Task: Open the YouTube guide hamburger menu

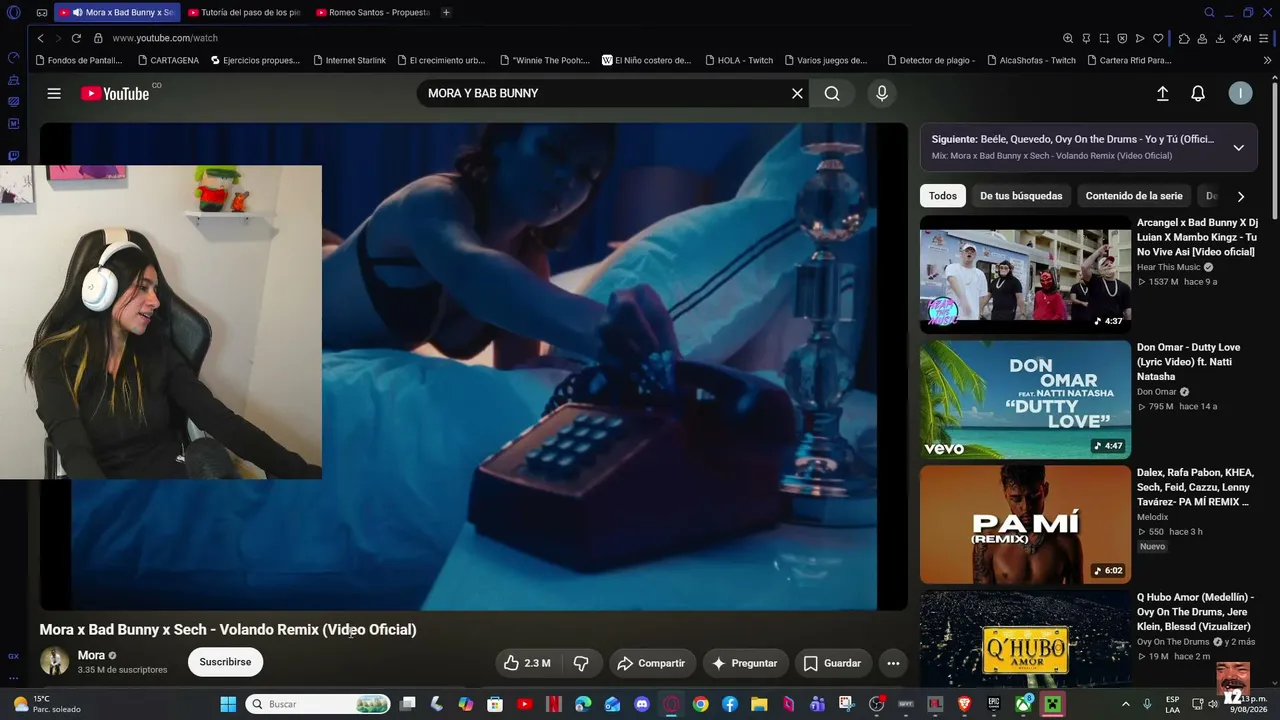Action: pos(54,93)
